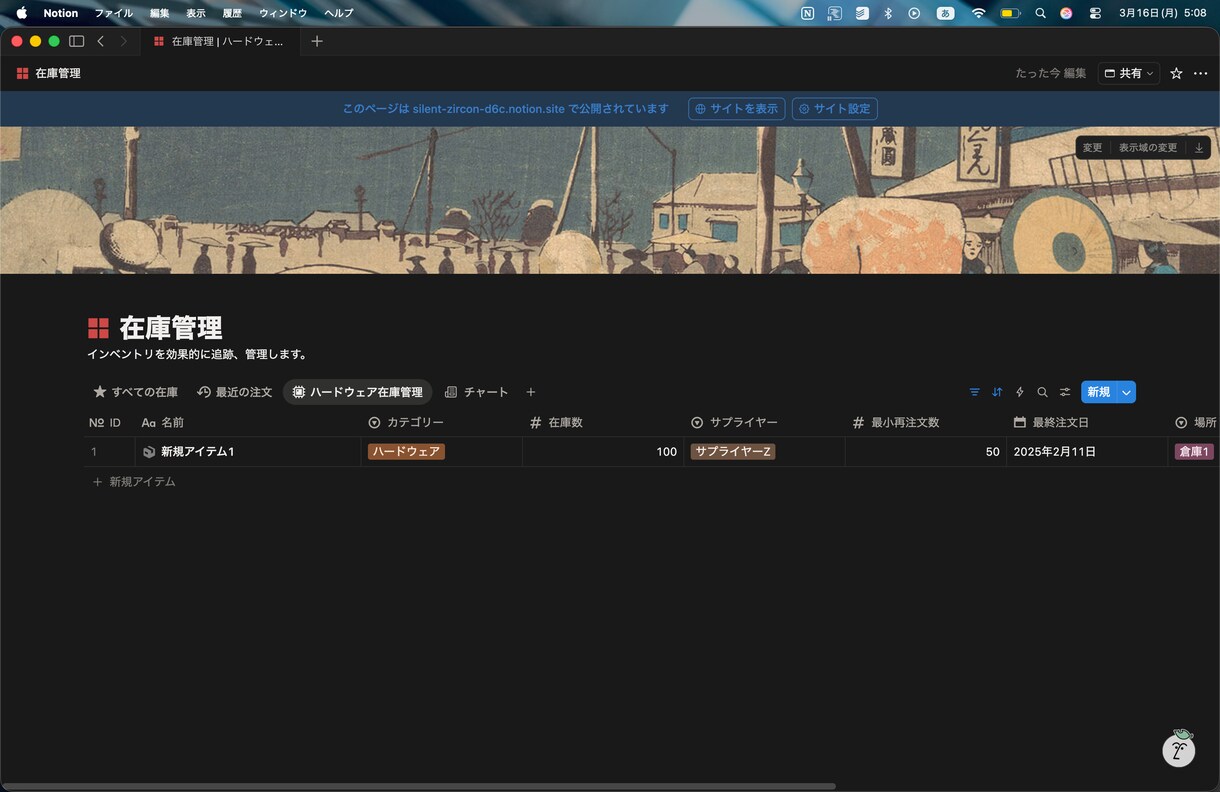The height and width of the screenshot is (792, 1220).
Task: Go back with the left arrow
Action: click(101, 41)
